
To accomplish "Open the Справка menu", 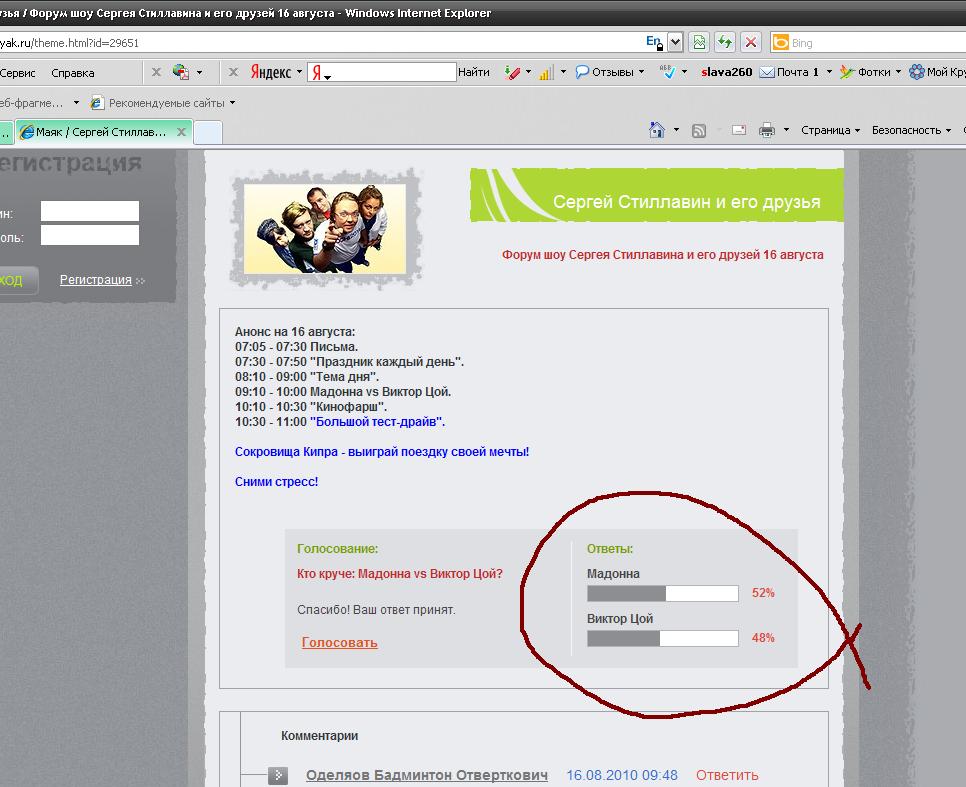I will tap(72, 72).
